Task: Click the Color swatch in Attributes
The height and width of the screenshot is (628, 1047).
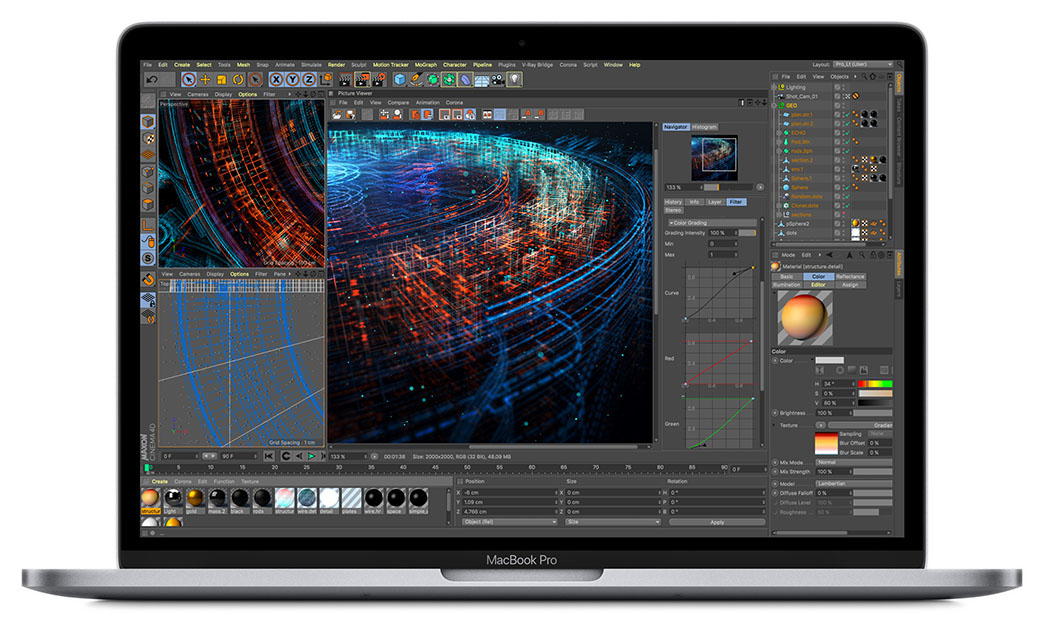Action: (829, 360)
